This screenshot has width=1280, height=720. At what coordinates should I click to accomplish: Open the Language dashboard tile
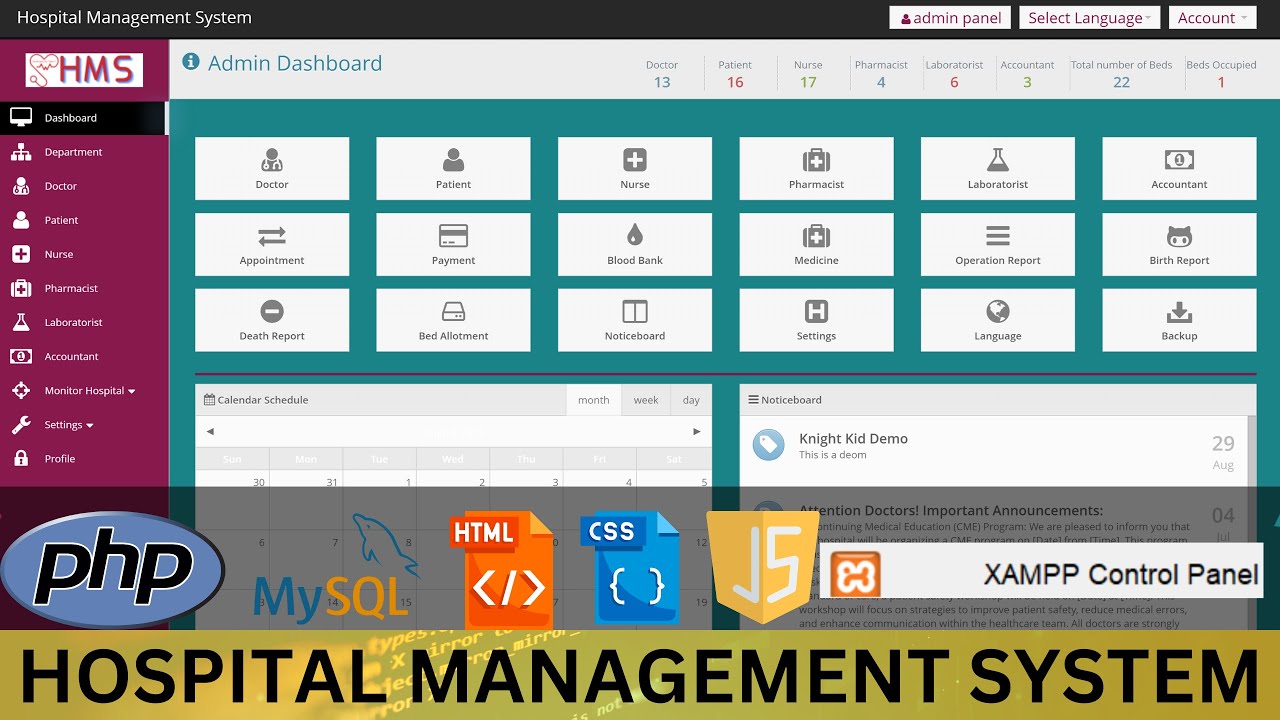(998, 321)
